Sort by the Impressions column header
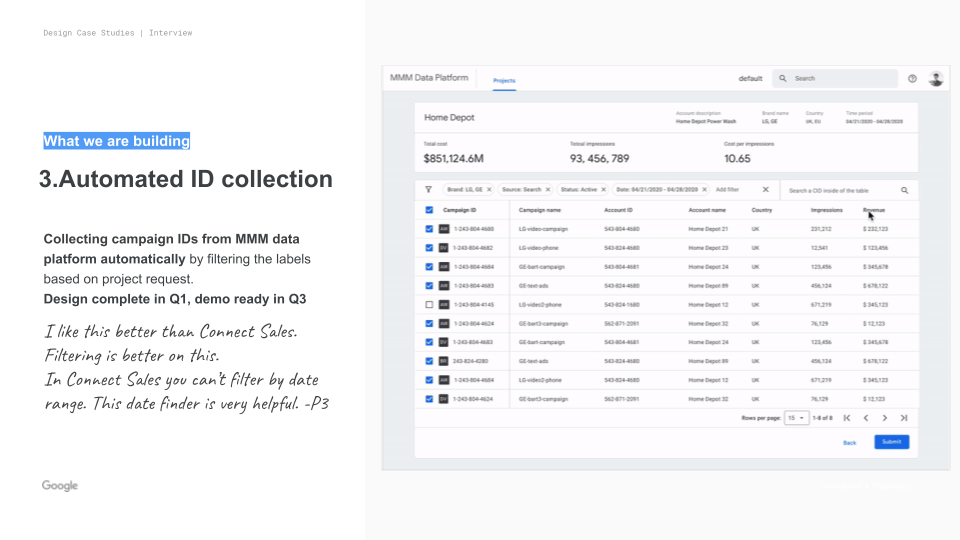 [x=827, y=210]
